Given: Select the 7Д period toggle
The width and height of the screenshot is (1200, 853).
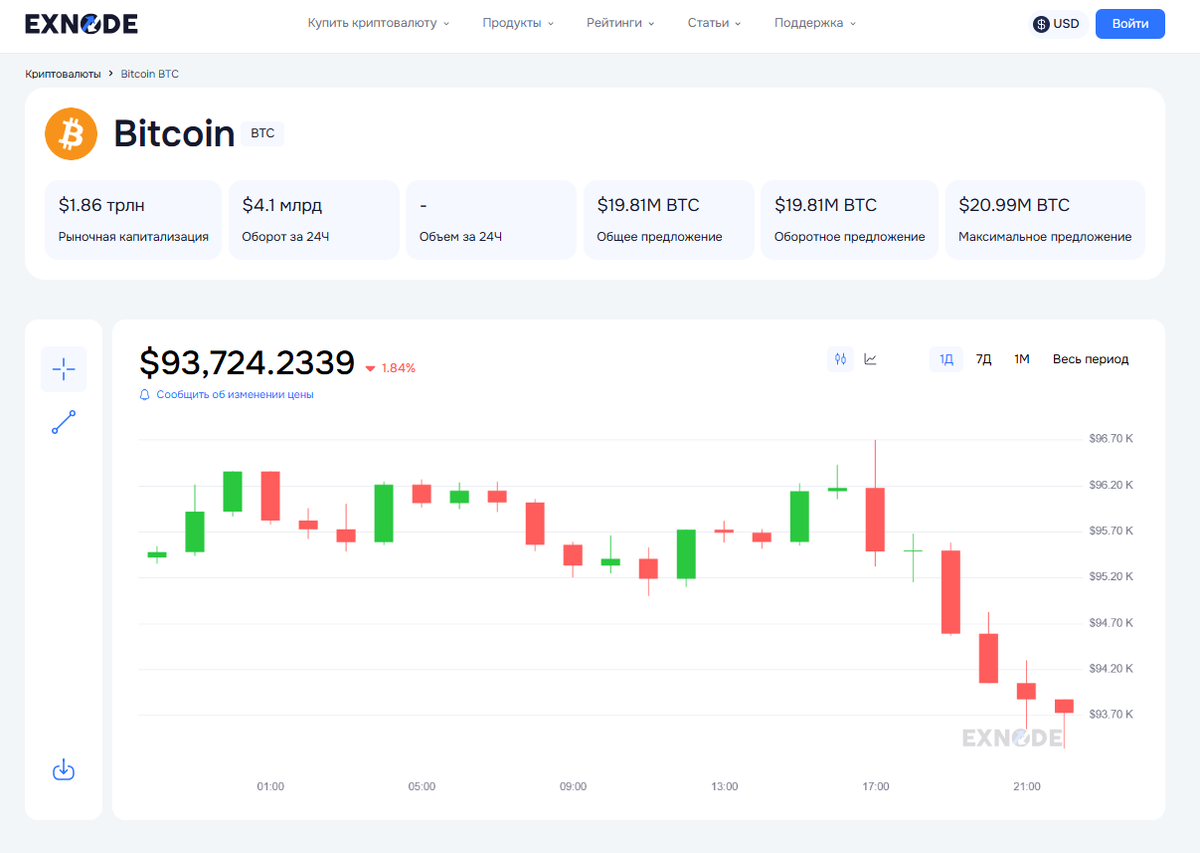Looking at the screenshot, I should click(x=983, y=358).
